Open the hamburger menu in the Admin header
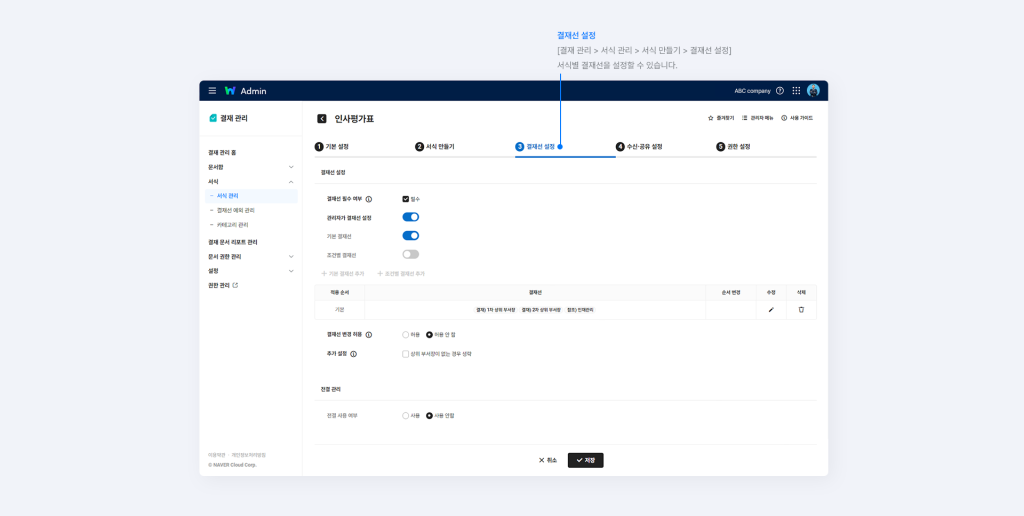This screenshot has width=1024, height=516. tap(212, 91)
